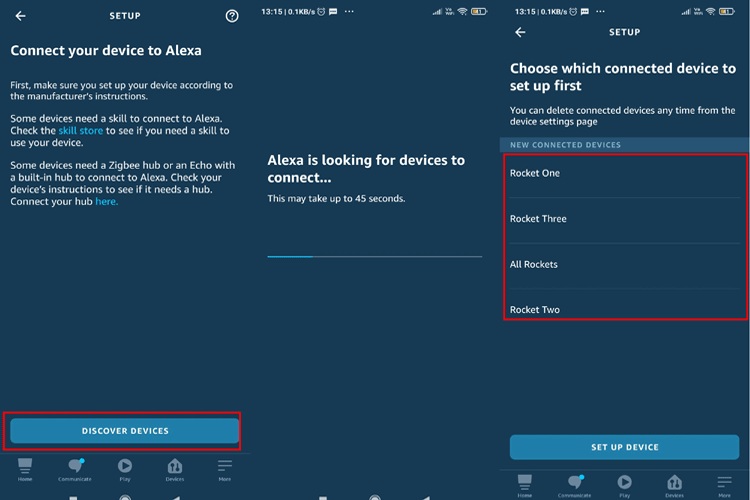Viewport: 750px width, 500px height.
Task: Open Communicate tab in the device list screen's bottom bar
Action: tap(574, 486)
